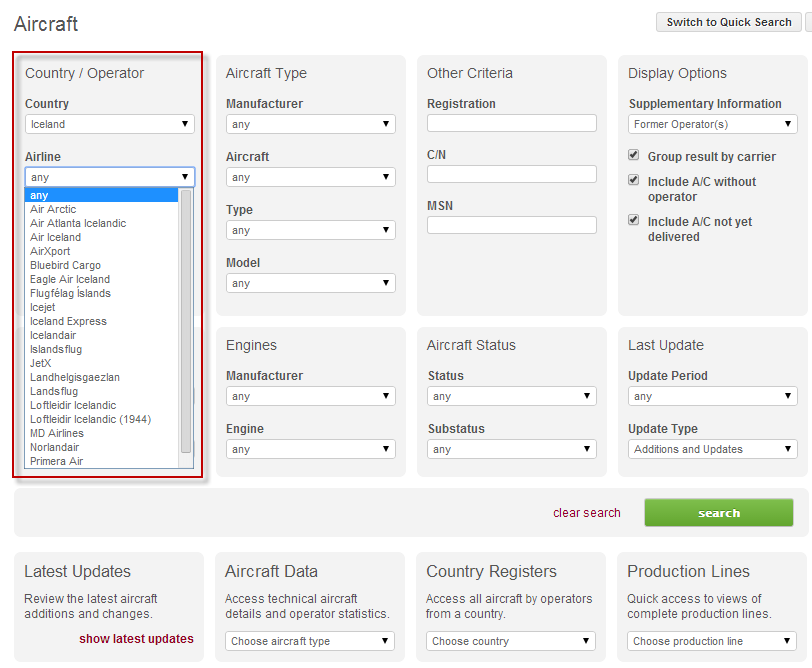Open Choose production line dropdown
Image resolution: width=812 pixels, height=668 pixels.
pyautogui.click(x=712, y=641)
